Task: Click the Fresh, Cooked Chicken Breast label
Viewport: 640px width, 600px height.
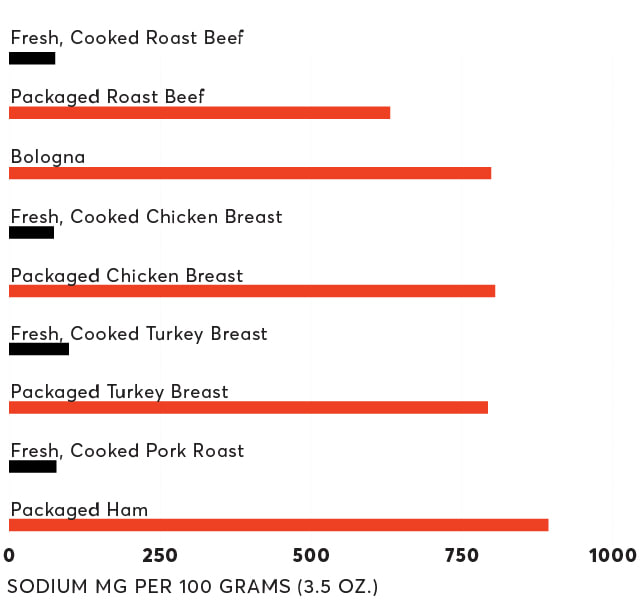Action: tap(146, 217)
